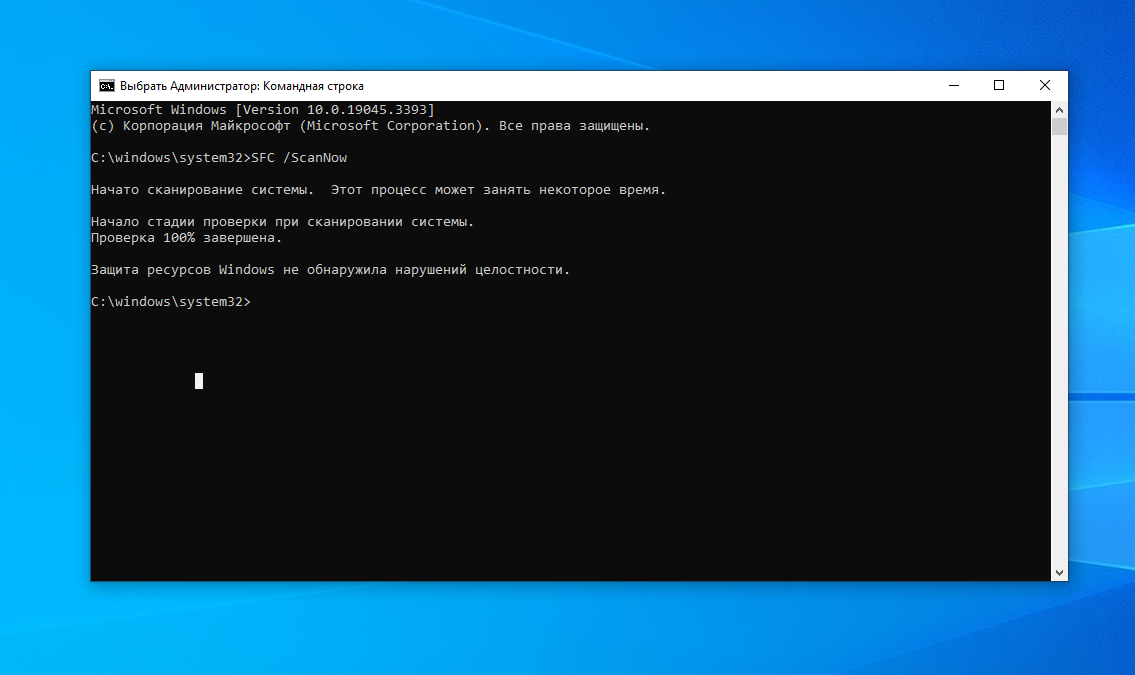Click the window title text 'Командная строка'
The width and height of the screenshot is (1135, 675).
coord(313,86)
